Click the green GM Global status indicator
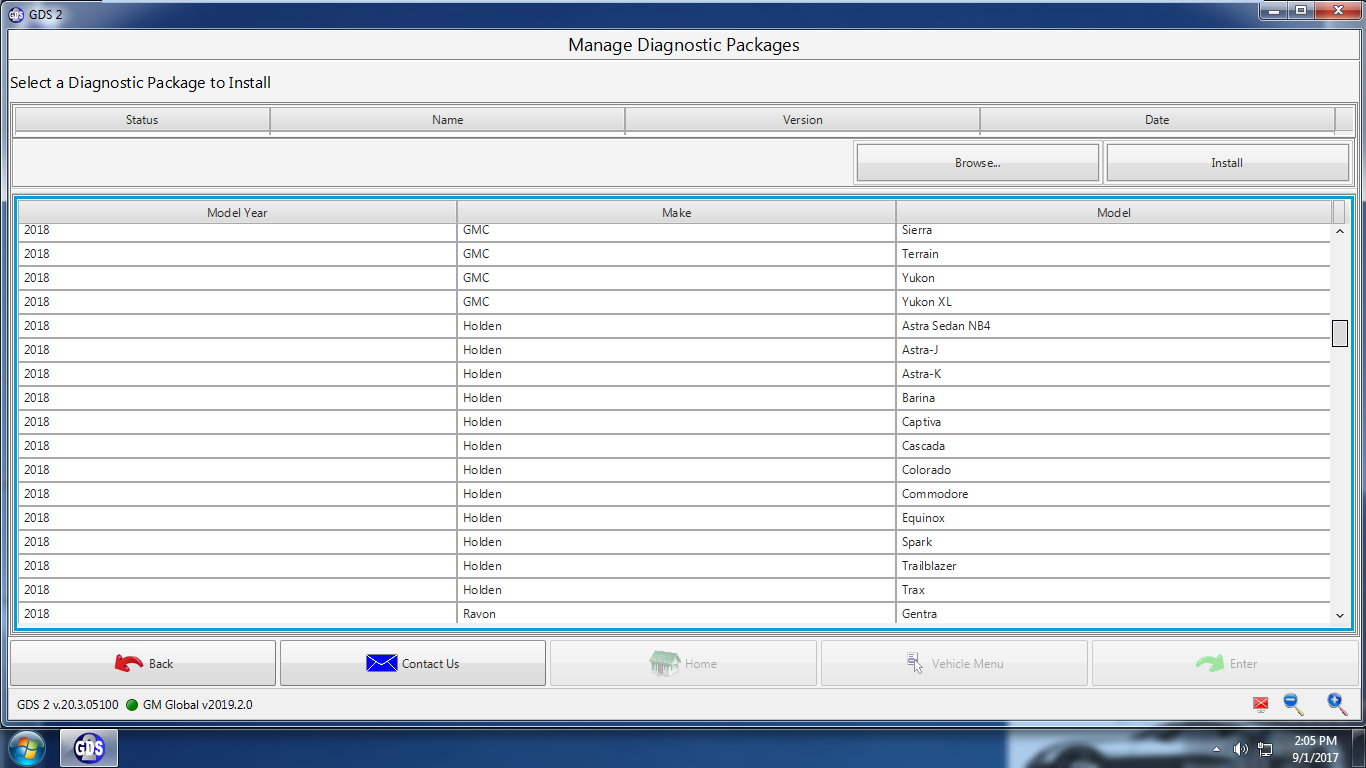This screenshot has height=768, width=1366. coord(132,705)
